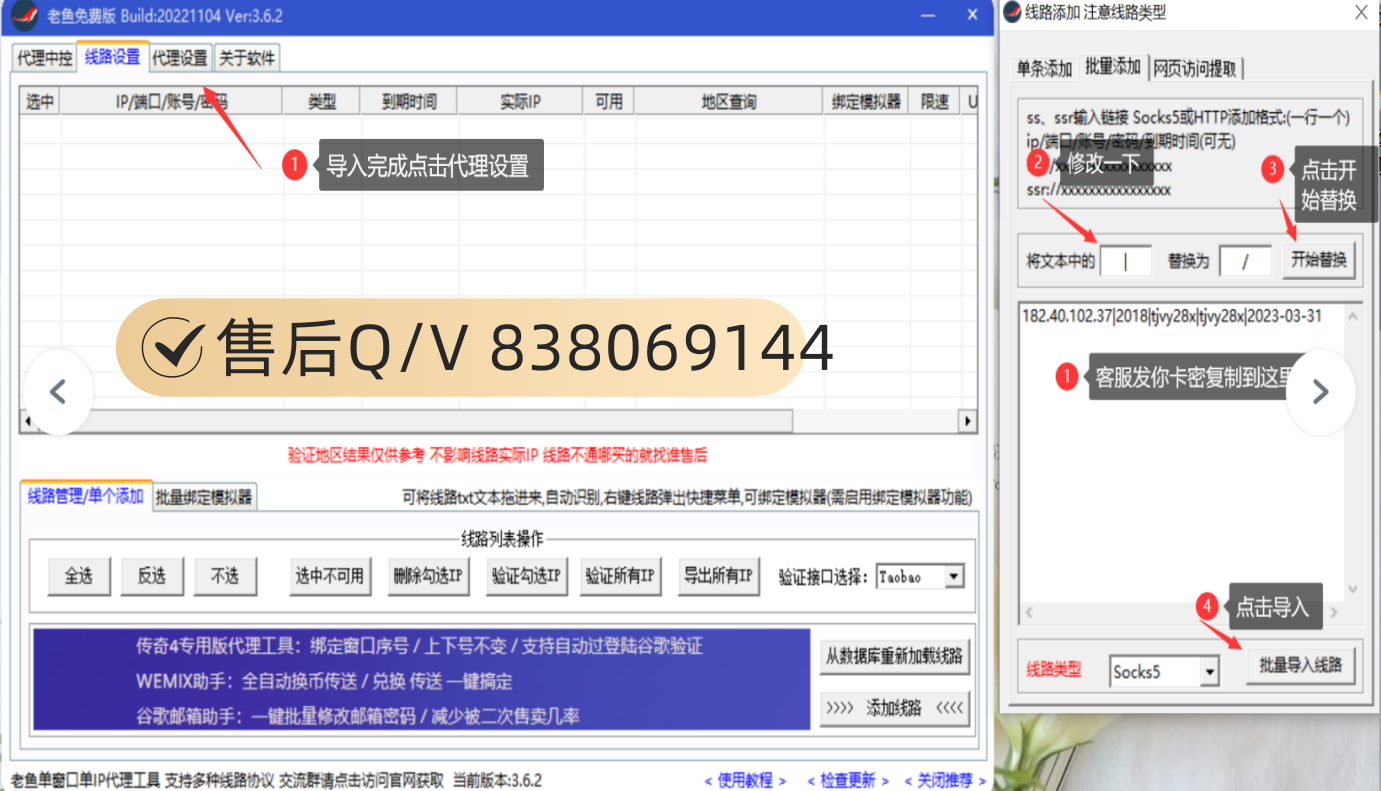Open the 验证接口选择 Taobao dropdown

tap(953, 577)
